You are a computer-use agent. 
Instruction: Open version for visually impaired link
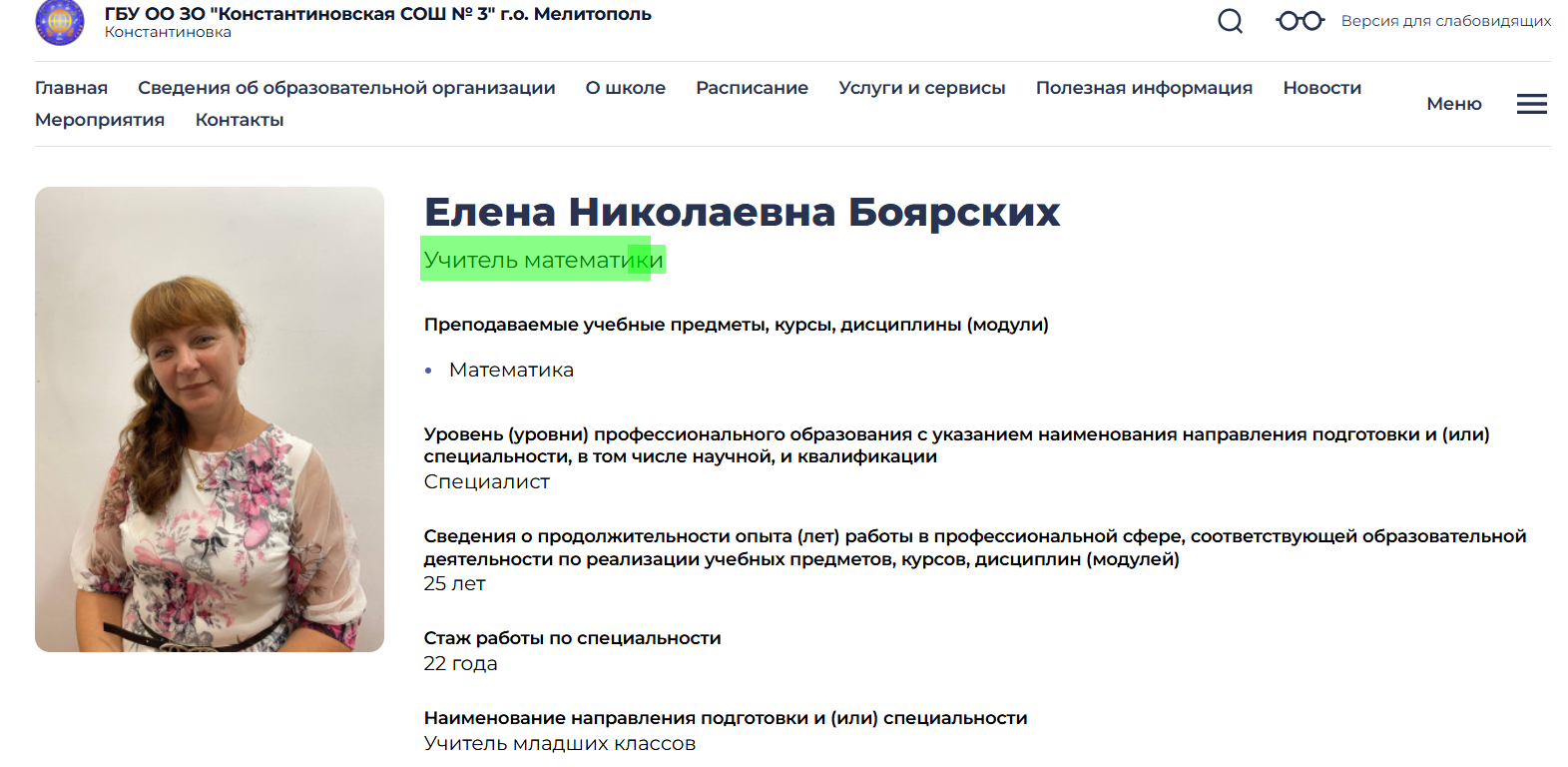[1446, 21]
